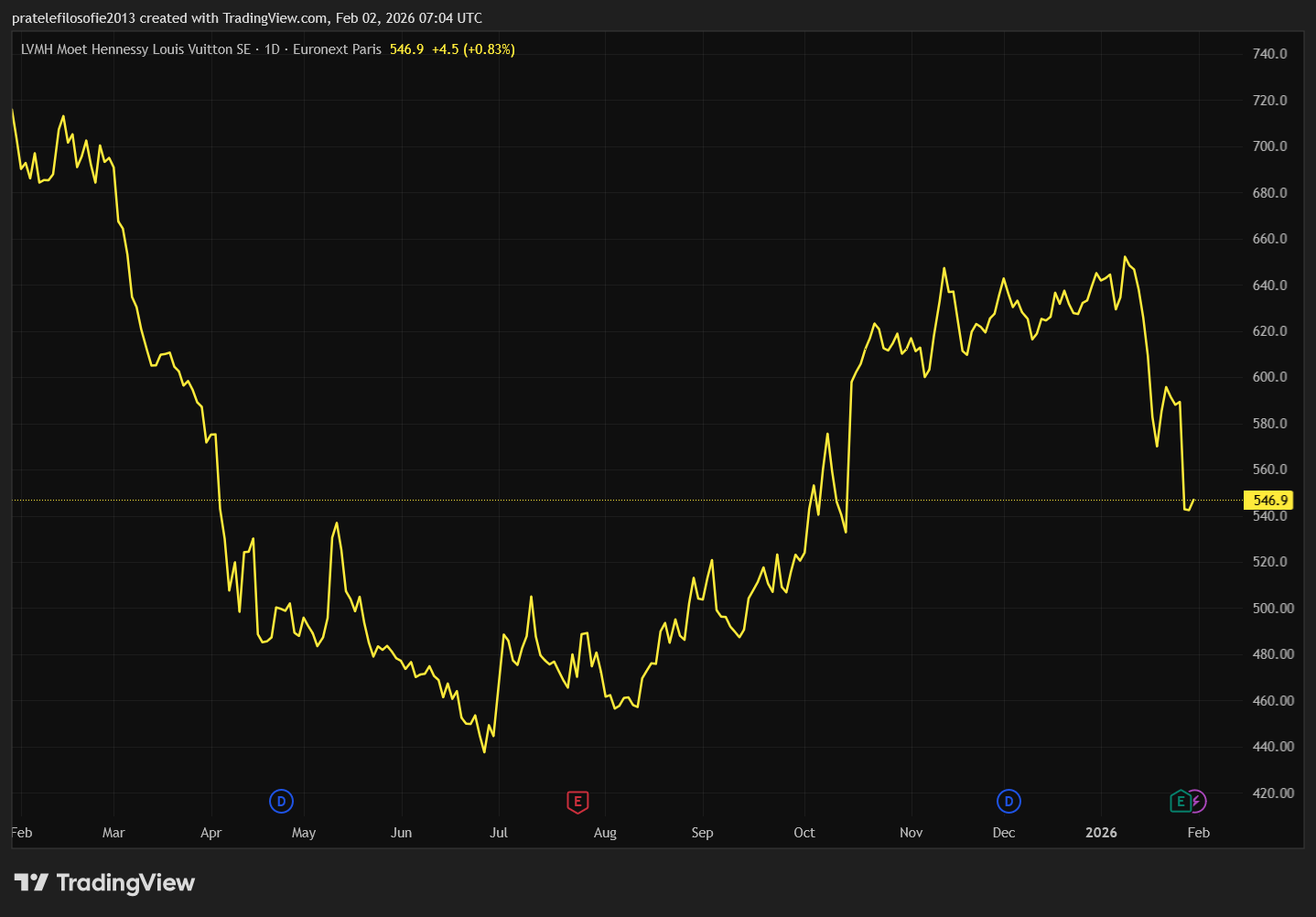Click the 440.00 price axis label

1273,747
